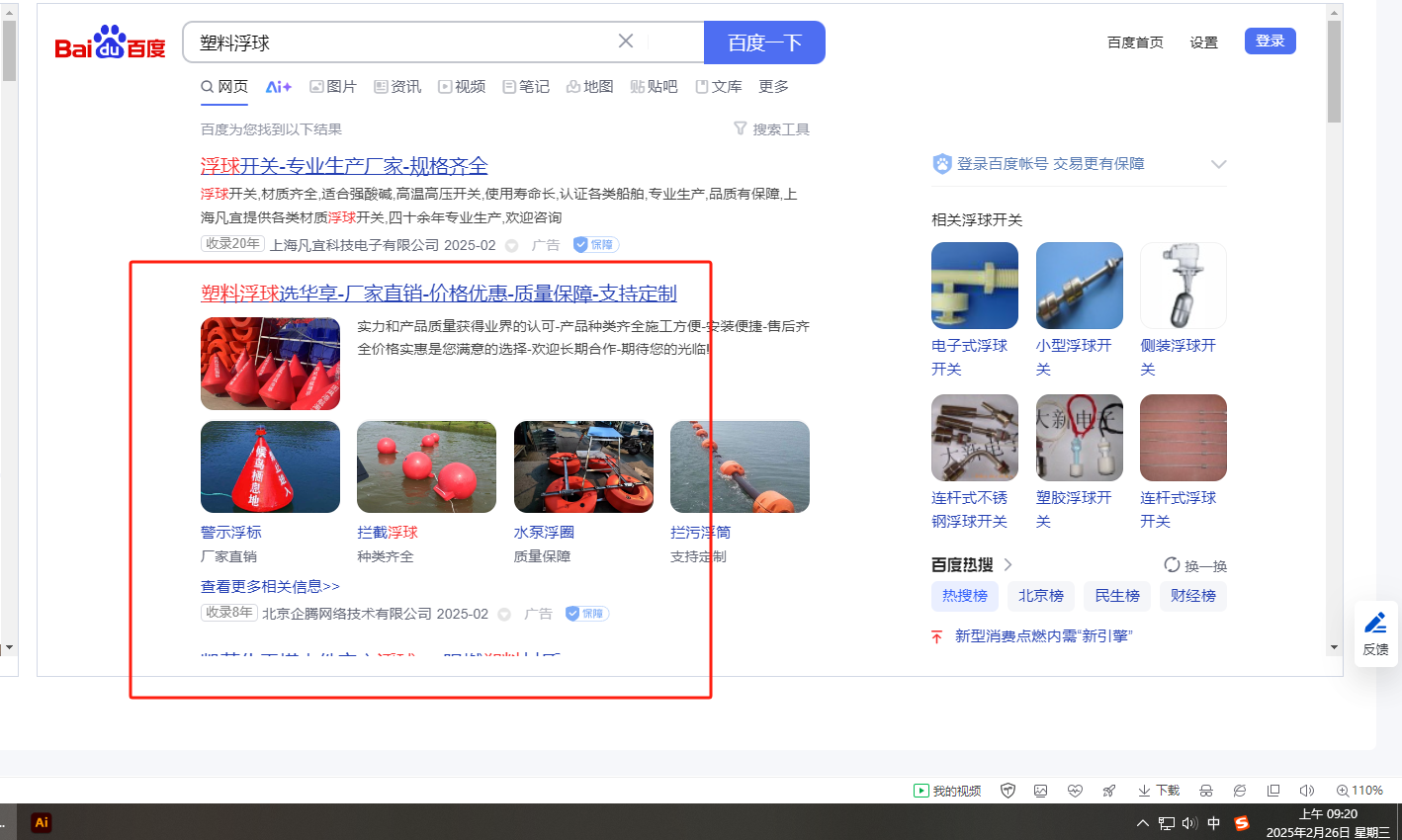Expand 百度热搜 with the arrow
The width and height of the screenshot is (1402, 840).
[1008, 565]
